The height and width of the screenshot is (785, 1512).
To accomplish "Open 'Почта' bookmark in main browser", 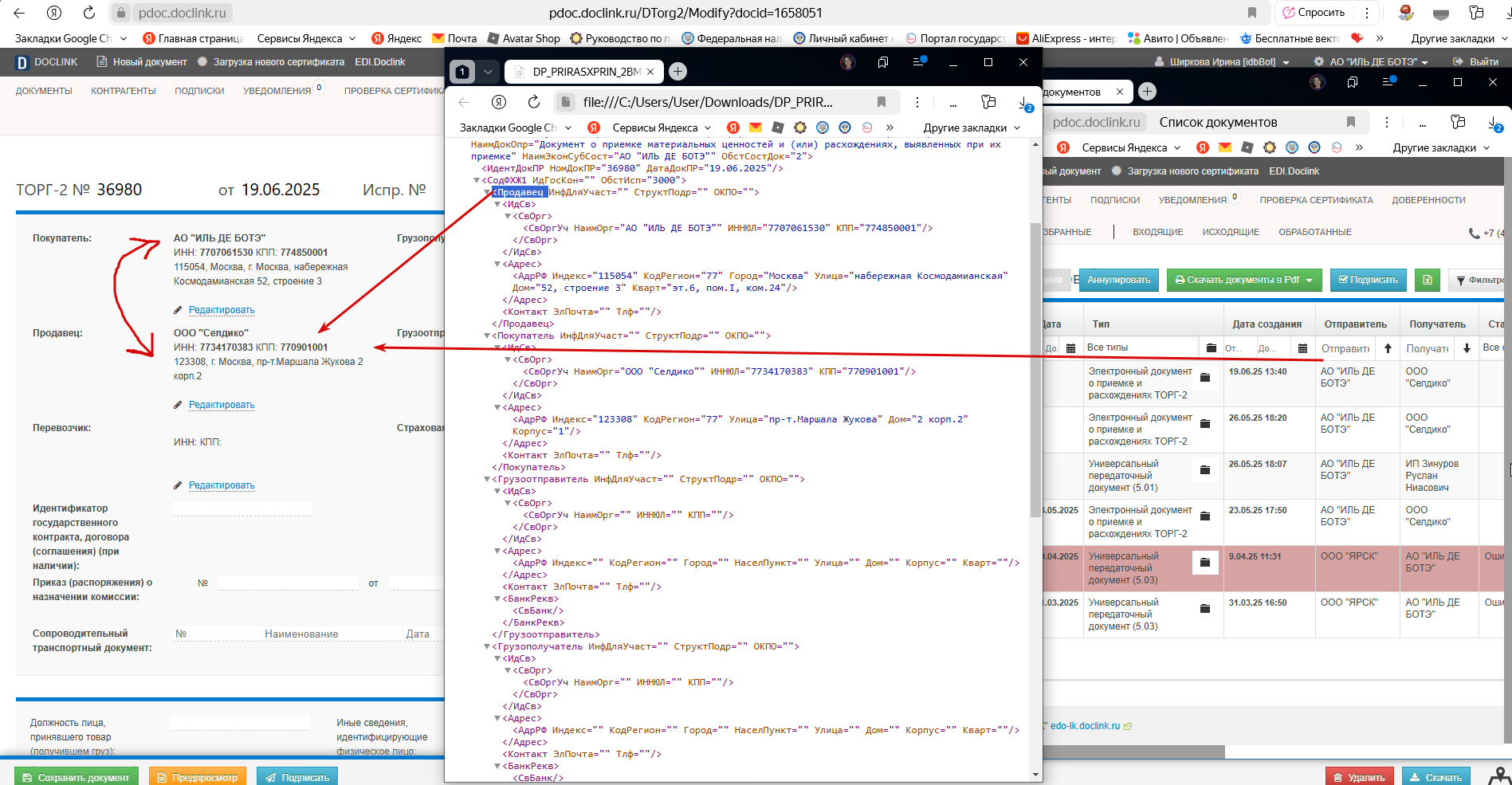I will [x=454, y=38].
